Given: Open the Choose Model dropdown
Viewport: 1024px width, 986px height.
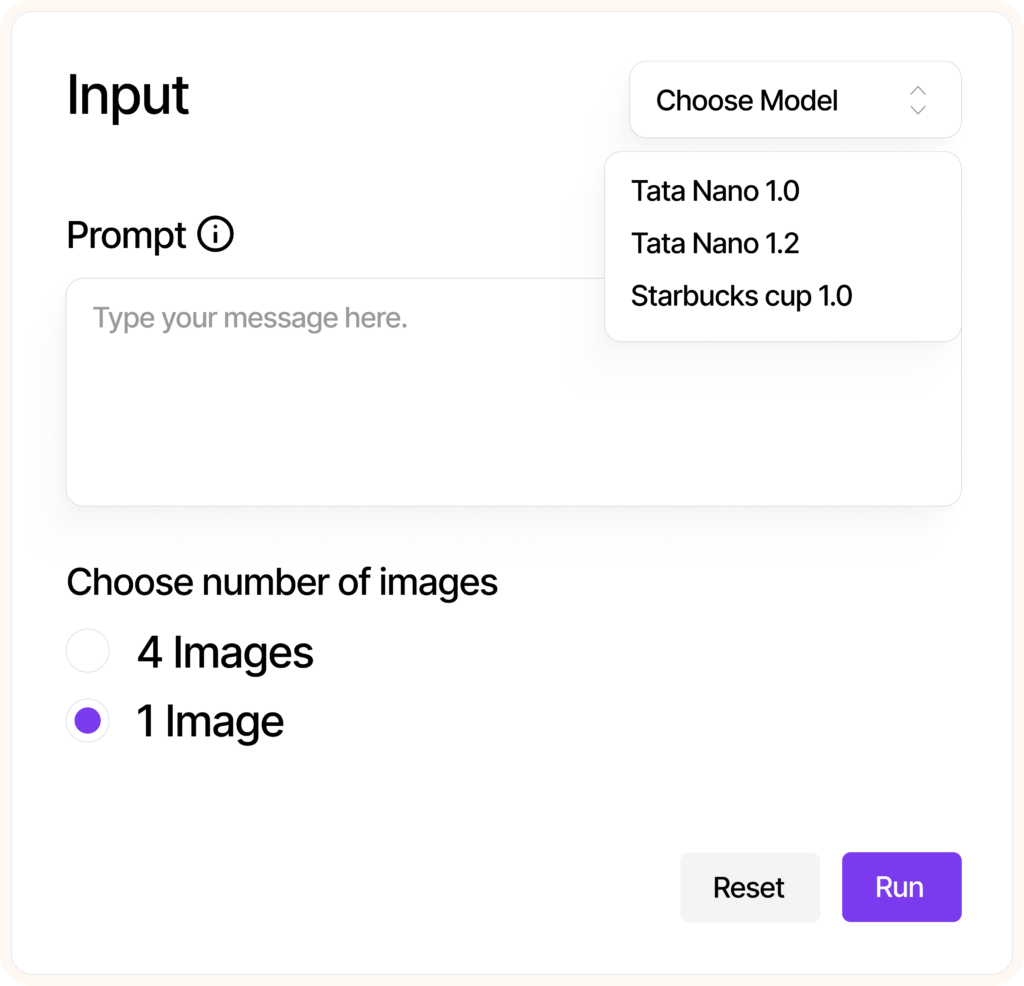Looking at the screenshot, I should [x=795, y=100].
